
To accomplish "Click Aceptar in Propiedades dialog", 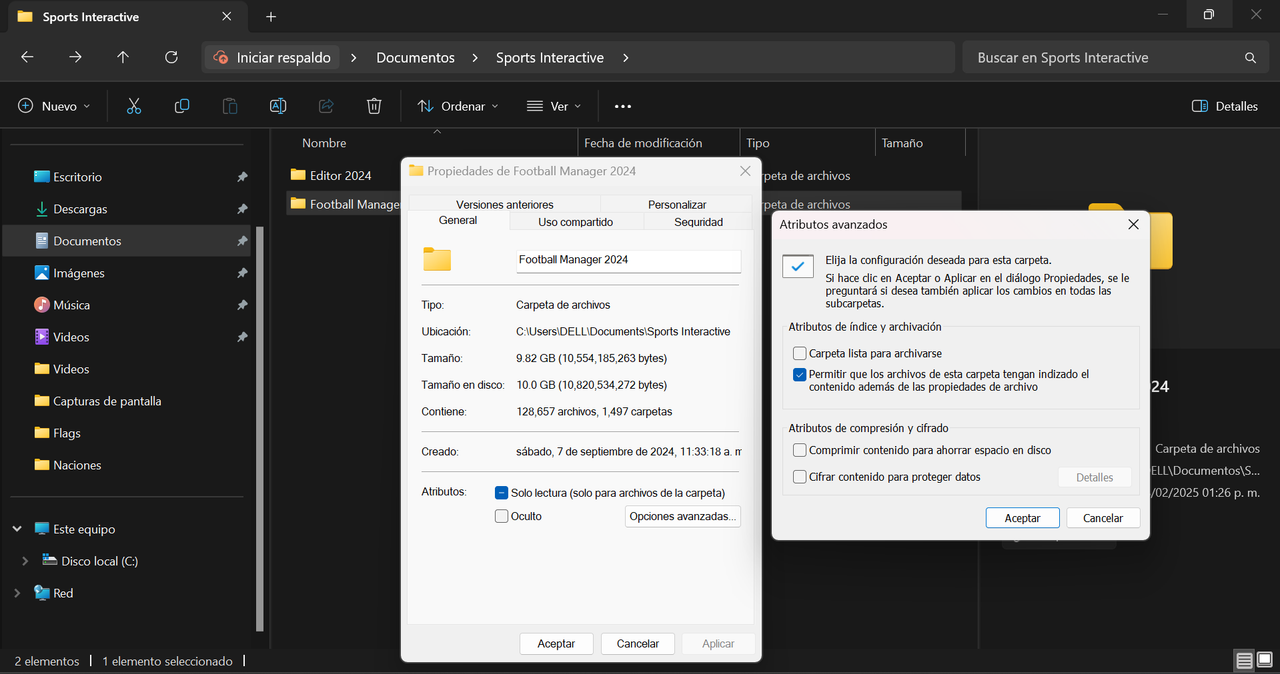I will click(556, 644).
